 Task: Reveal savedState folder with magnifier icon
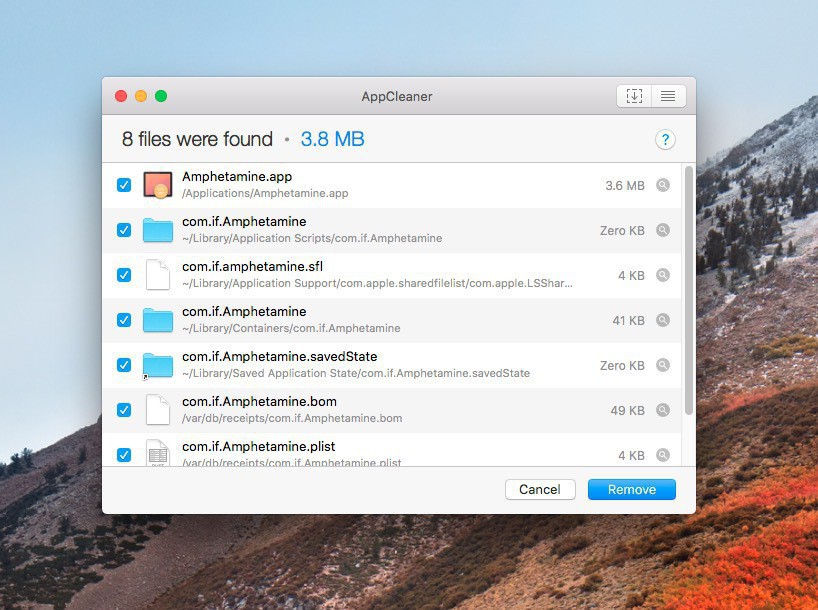tap(663, 365)
